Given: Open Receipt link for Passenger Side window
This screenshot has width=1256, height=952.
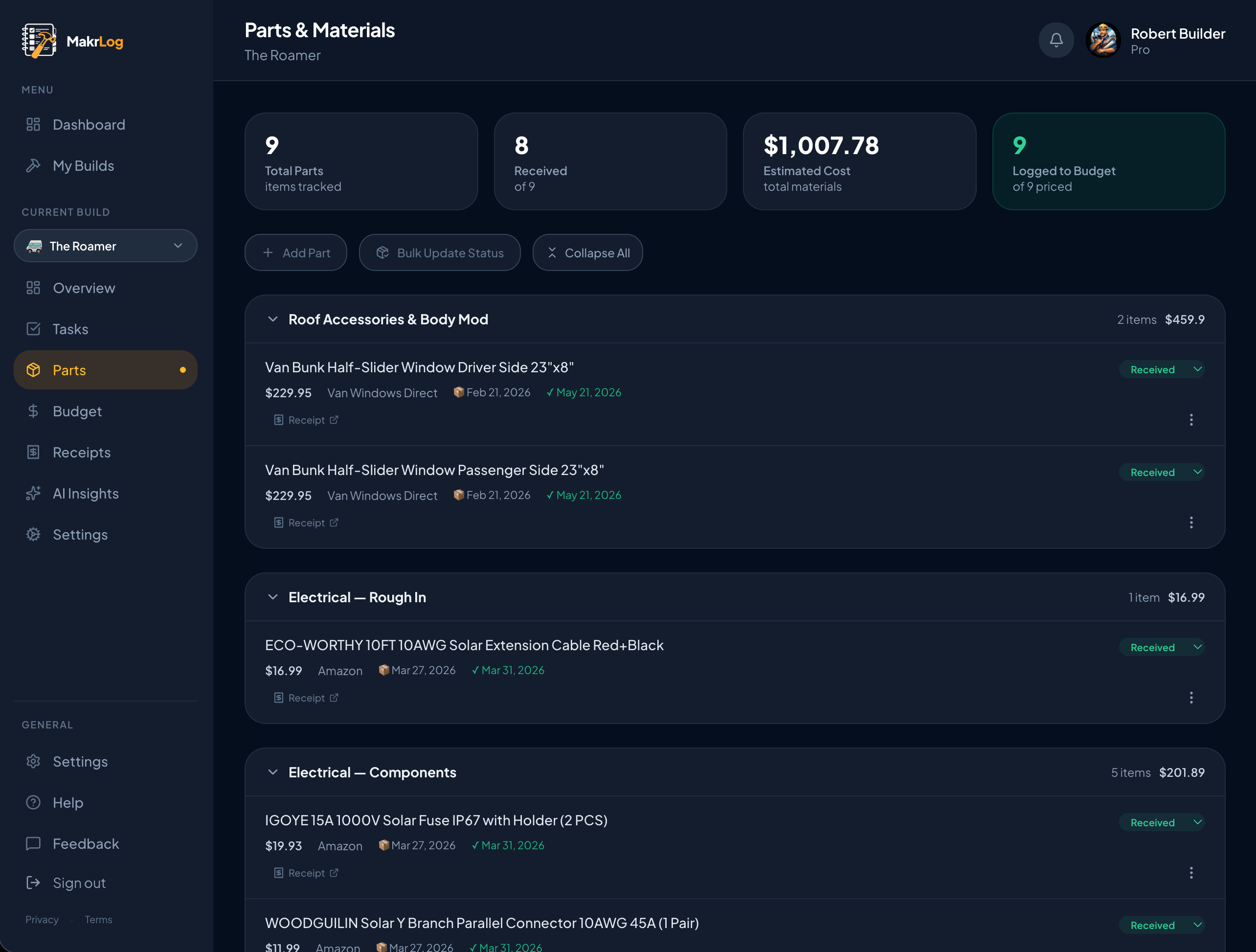Looking at the screenshot, I should (306, 522).
